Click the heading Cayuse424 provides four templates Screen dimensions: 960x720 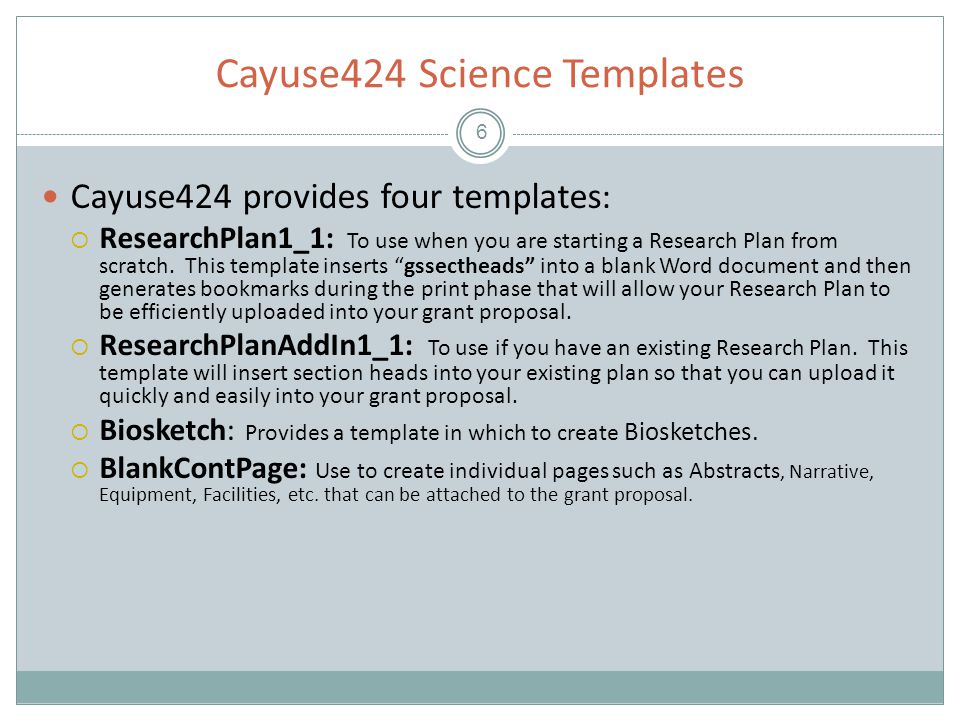point(340,198)
